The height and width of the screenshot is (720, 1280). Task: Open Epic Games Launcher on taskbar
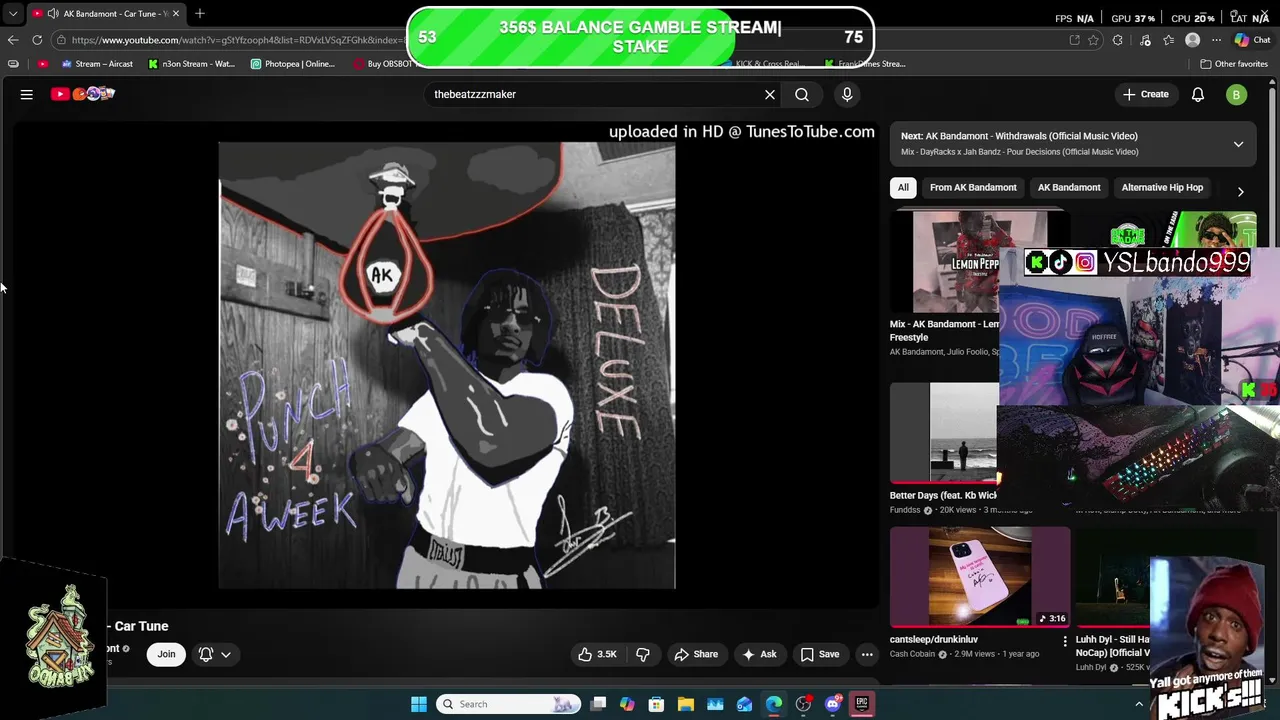click(x=862, y=704)
